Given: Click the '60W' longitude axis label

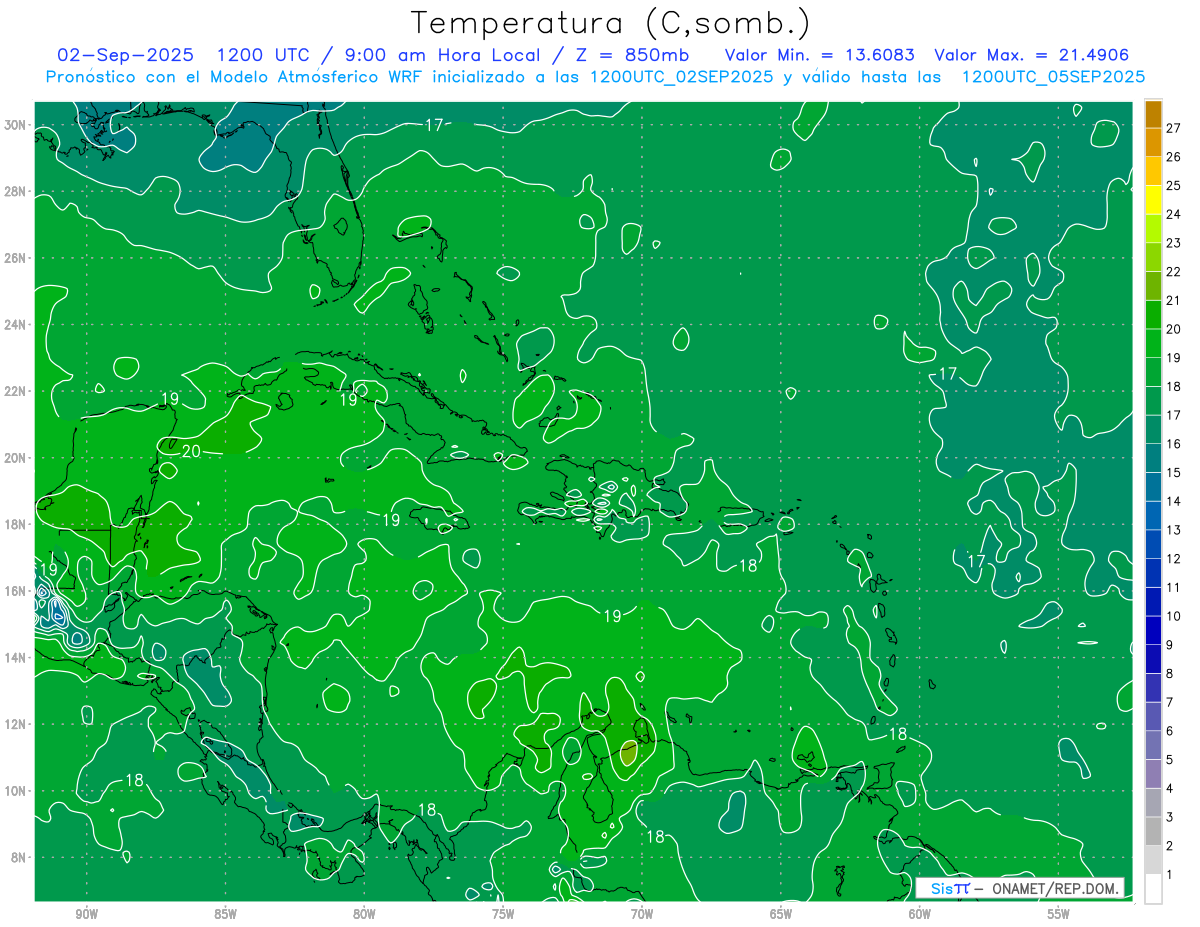Looking at the screenshot, I should [x=920, y=914].
